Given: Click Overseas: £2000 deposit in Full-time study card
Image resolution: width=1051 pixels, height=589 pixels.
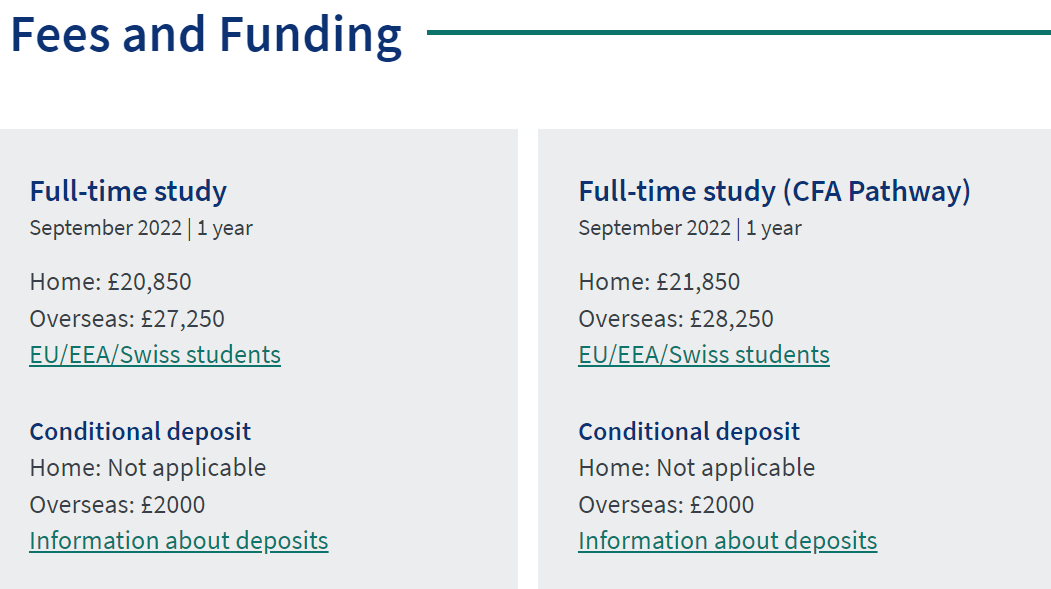Looking at the screenshot, I should (117, 505).
